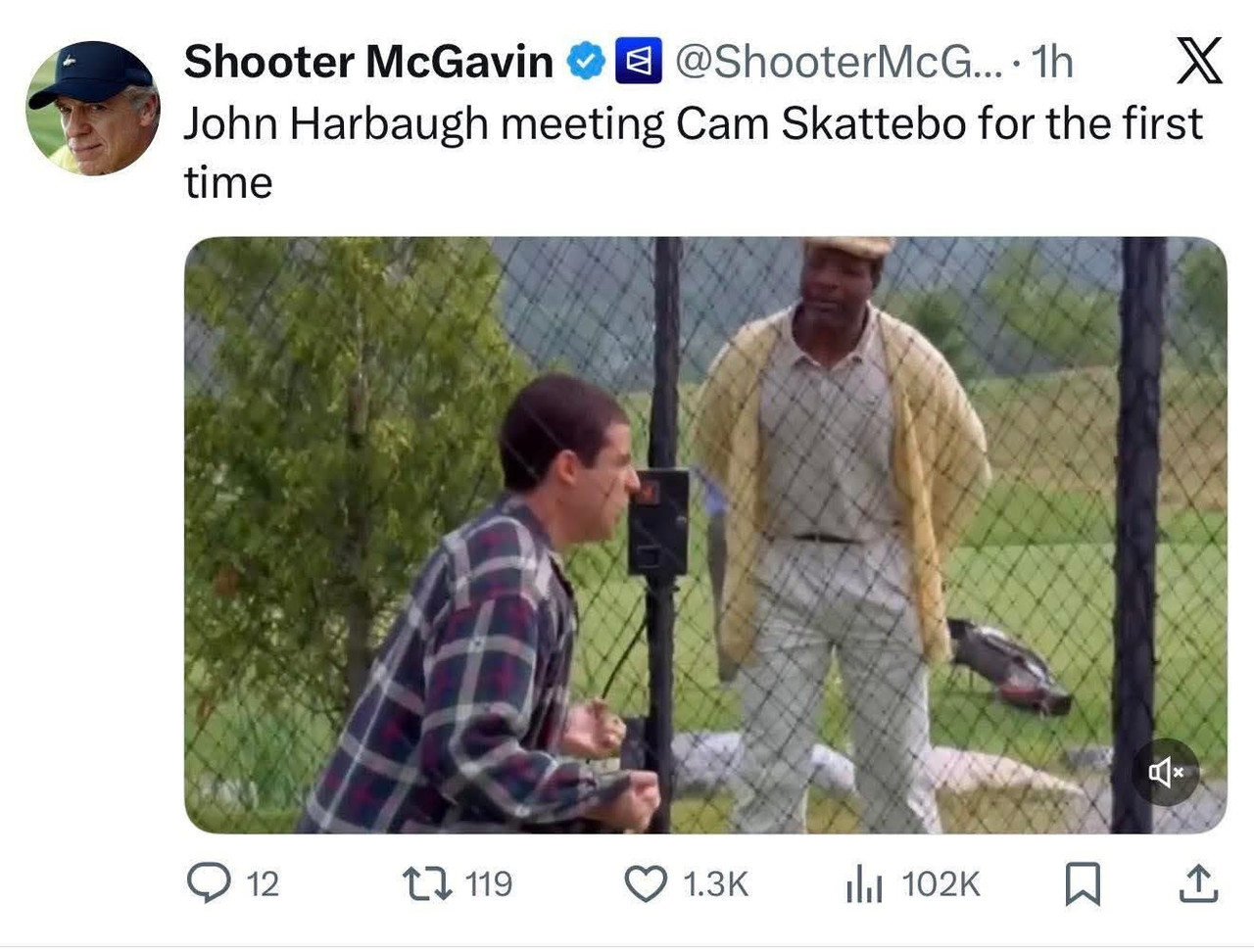Click the reply speech bubble icon
Viewport: 1254px width, 952px height.
(x=209, y=883)
